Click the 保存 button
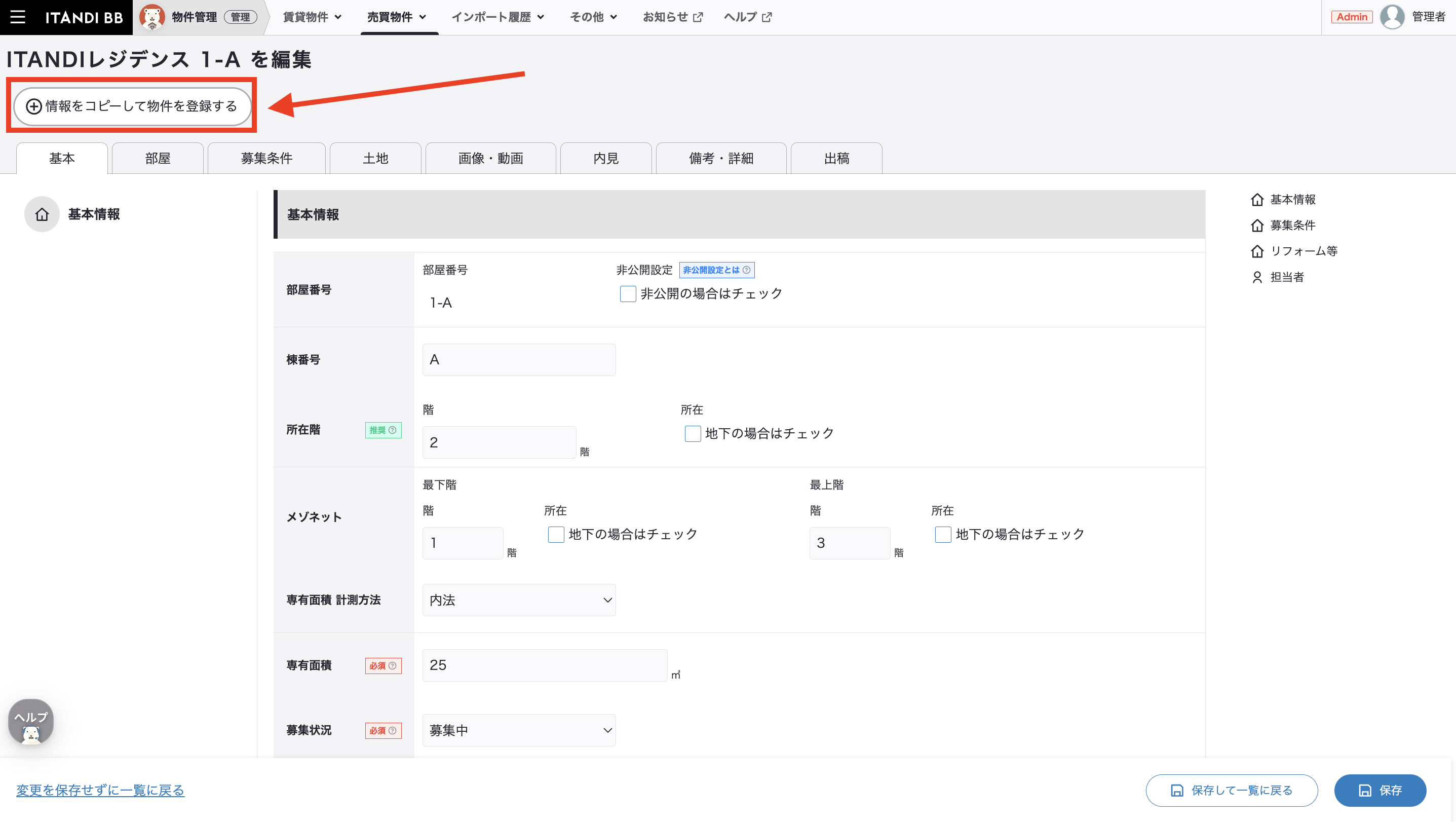This screenshot has height=822, width=1456. coord(1380,791)
